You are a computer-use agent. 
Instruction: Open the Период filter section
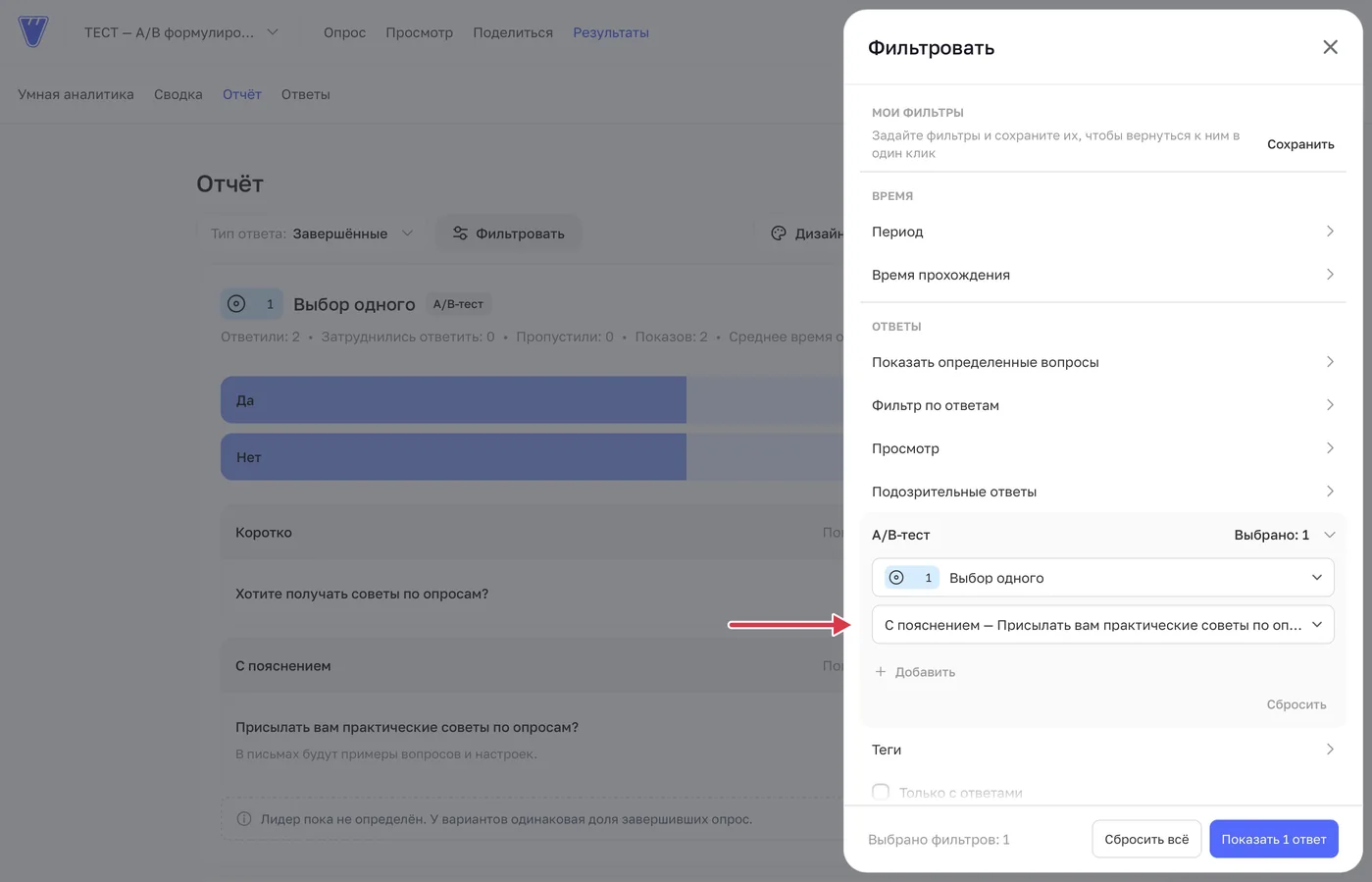(1102, 232)
